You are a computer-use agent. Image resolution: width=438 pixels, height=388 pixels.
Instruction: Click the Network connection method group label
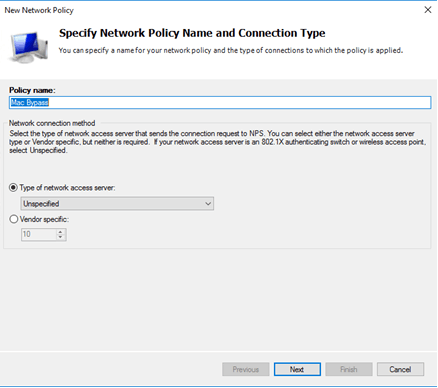coord(52,123)
